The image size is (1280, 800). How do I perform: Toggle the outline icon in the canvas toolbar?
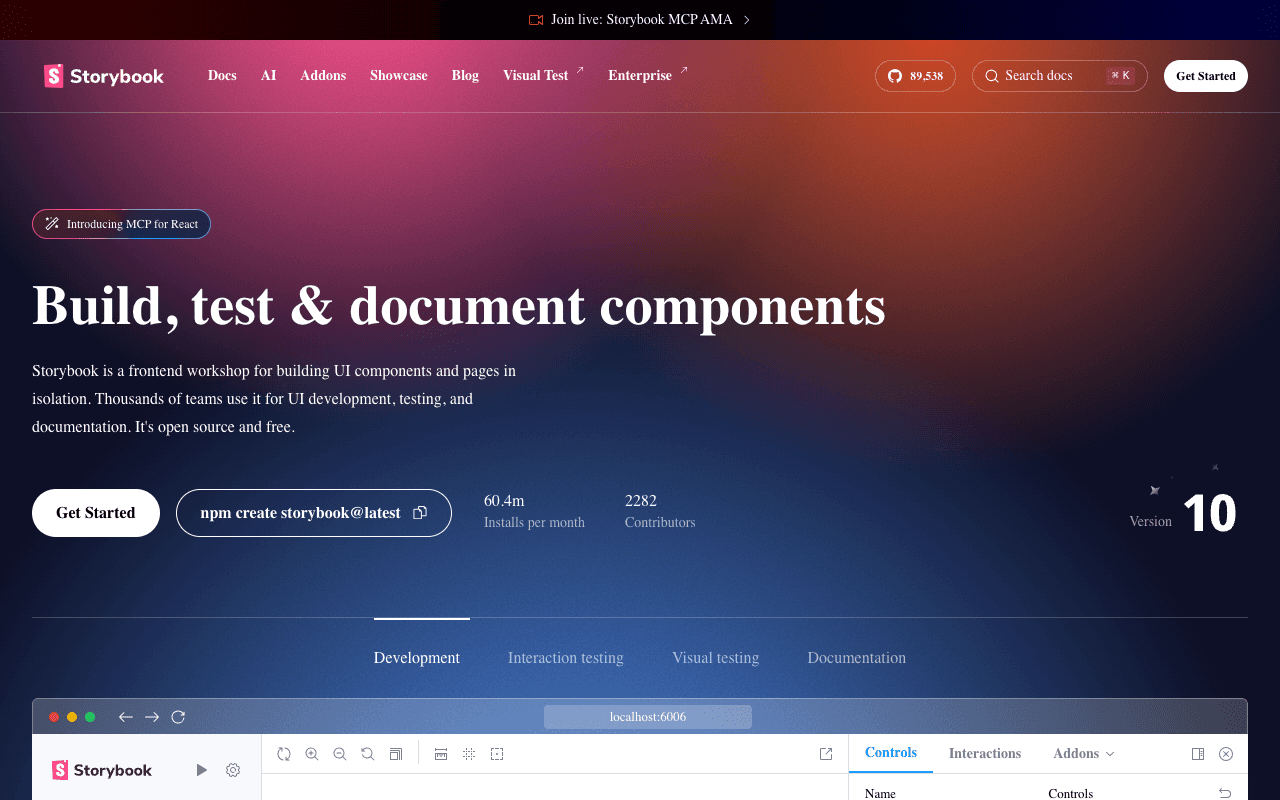coord(497,754)
